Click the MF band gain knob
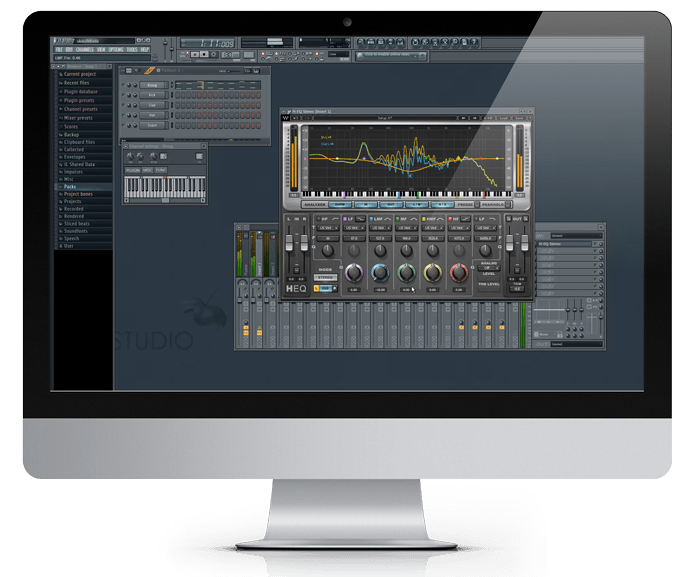Screen dimensions: 695x577 click(x=406, y=273)
